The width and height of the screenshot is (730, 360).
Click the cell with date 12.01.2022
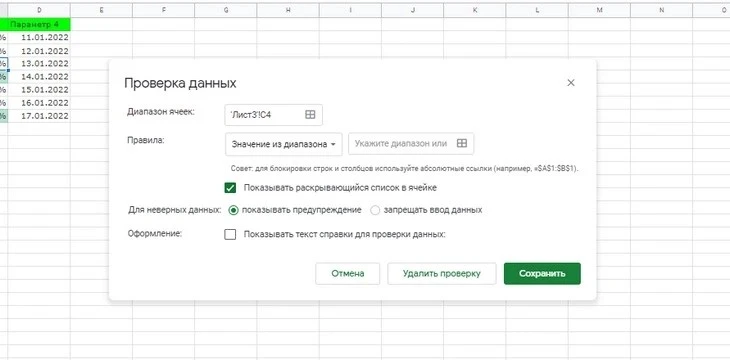pyautogui.click(x=39, y=51)
